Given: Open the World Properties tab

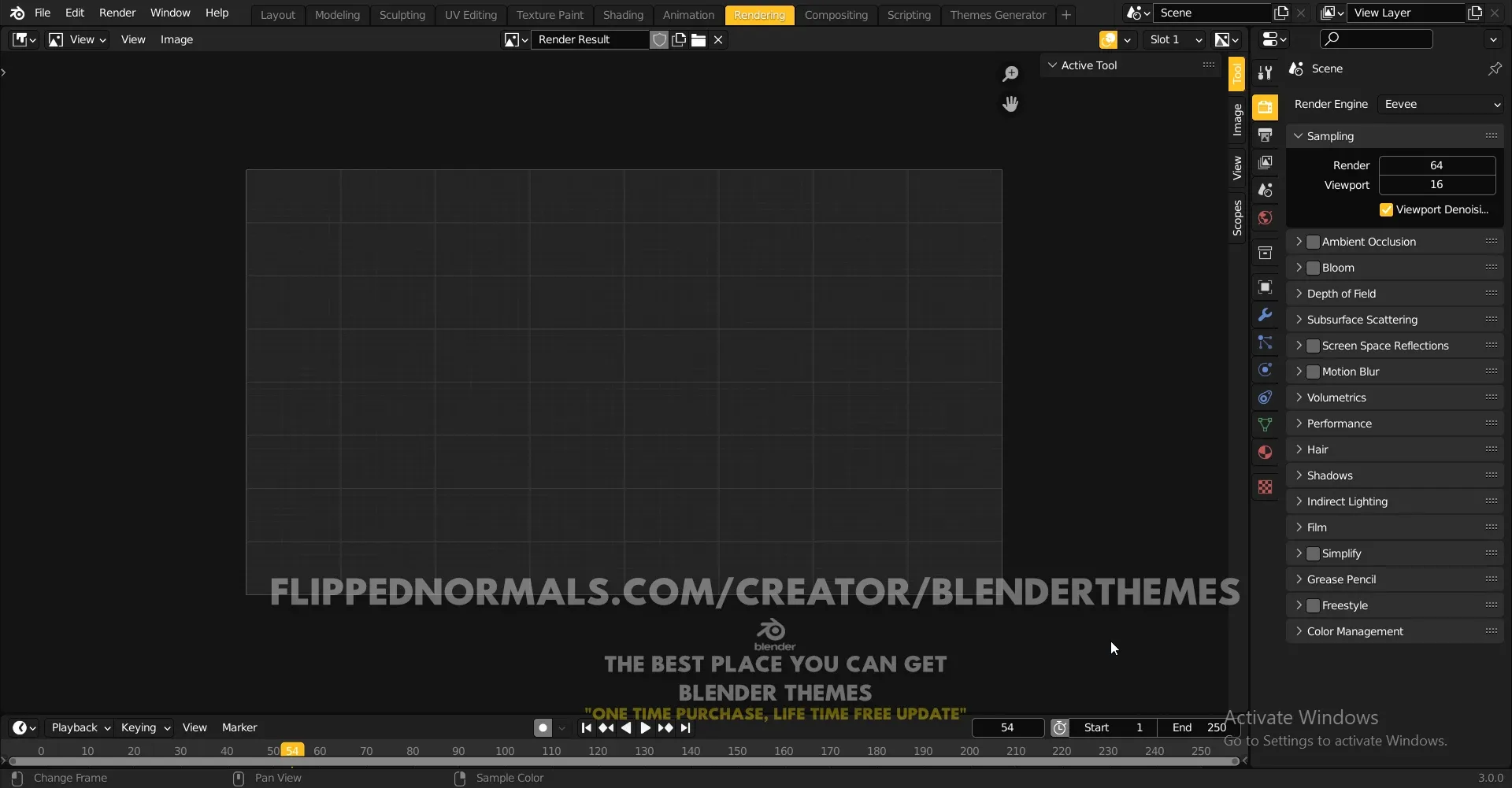Looking at the screenshot, I should pos(1266,217).
